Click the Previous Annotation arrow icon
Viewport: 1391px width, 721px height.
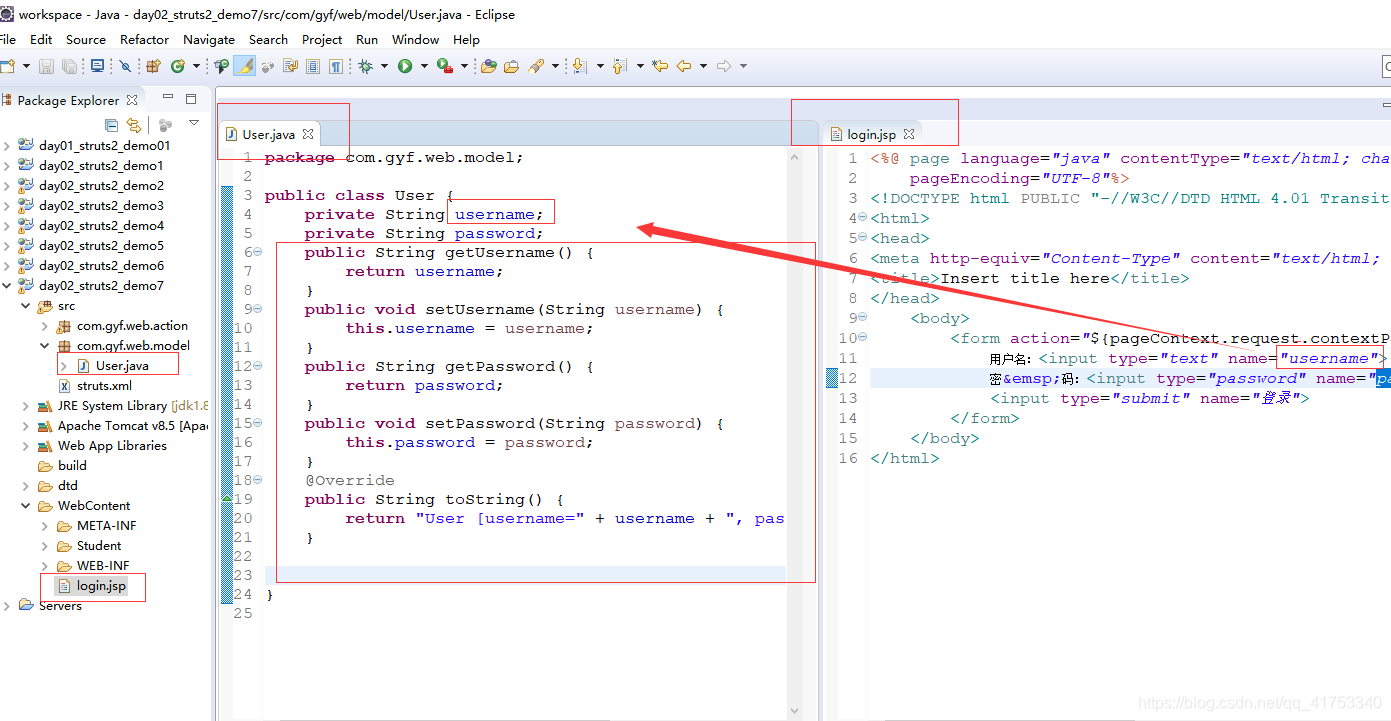tap(619, 66)
